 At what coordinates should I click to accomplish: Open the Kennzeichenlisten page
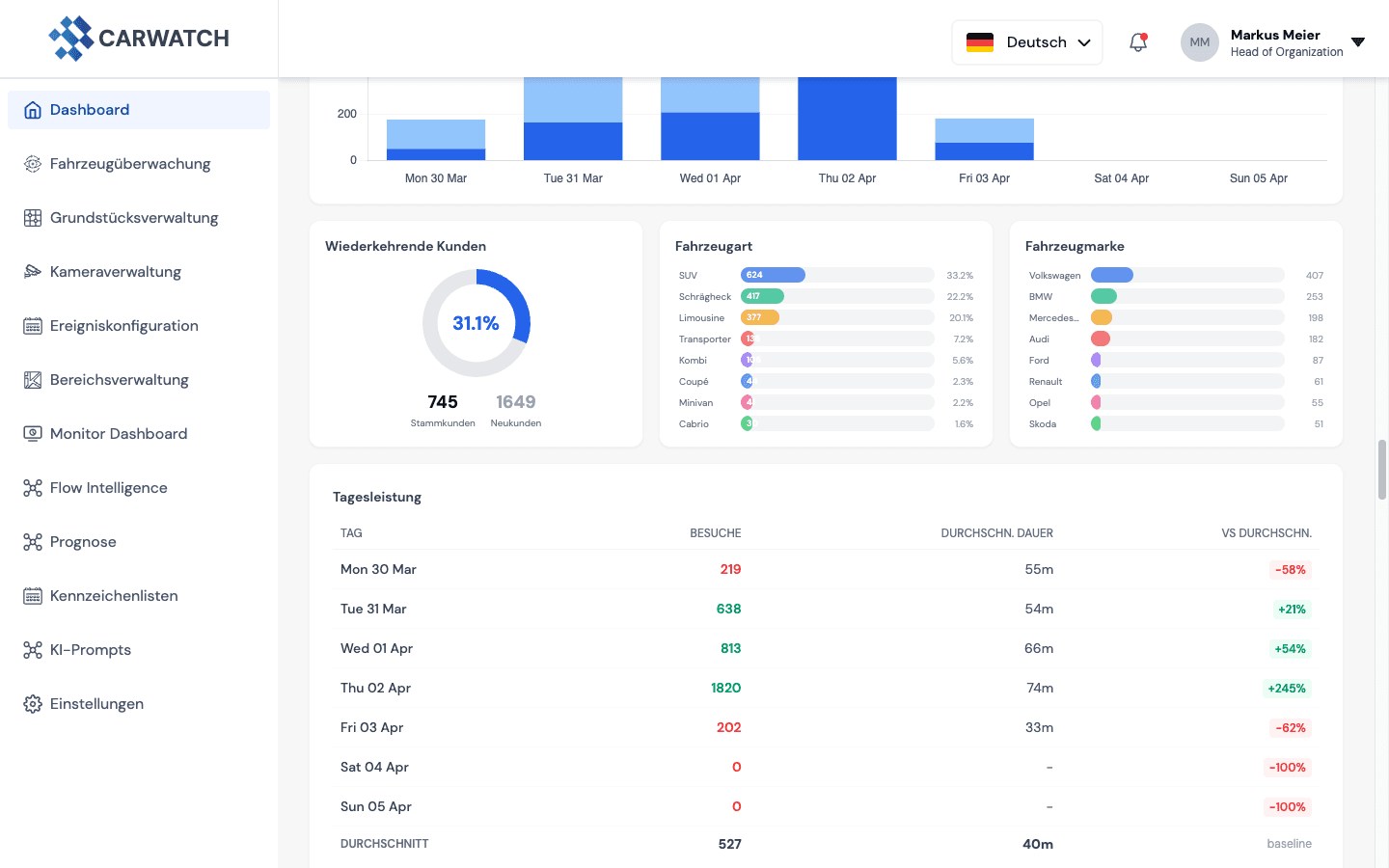pyautogui.click(x=114, y=595)
